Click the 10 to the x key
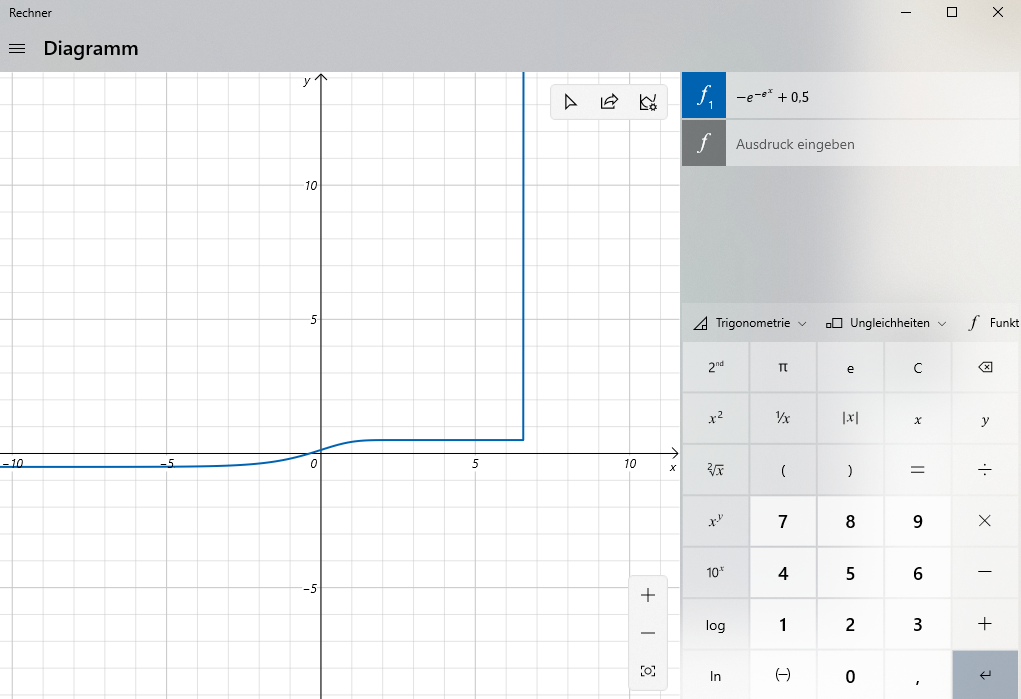1021x699 pixels. 716,573
